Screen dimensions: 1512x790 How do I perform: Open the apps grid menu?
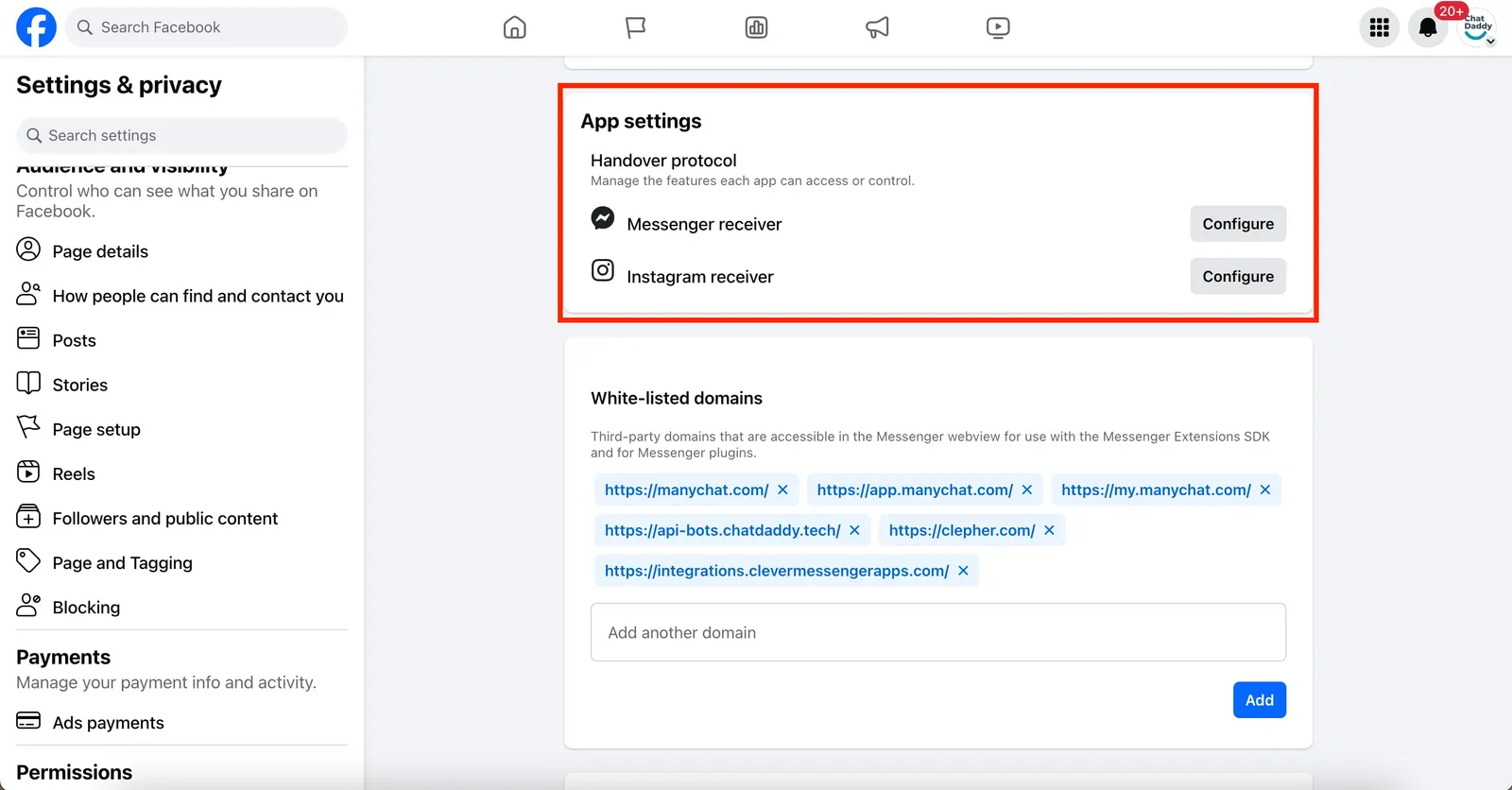click(x=1379, y=27)
